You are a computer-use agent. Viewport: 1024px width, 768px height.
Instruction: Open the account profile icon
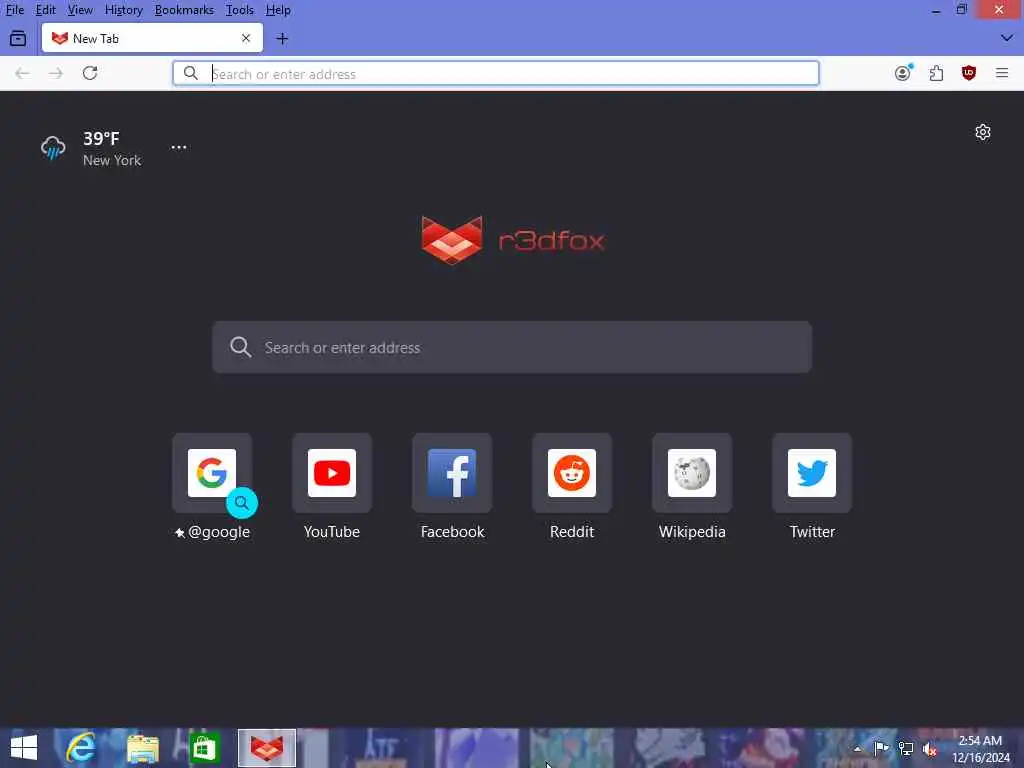pos(903,73)
